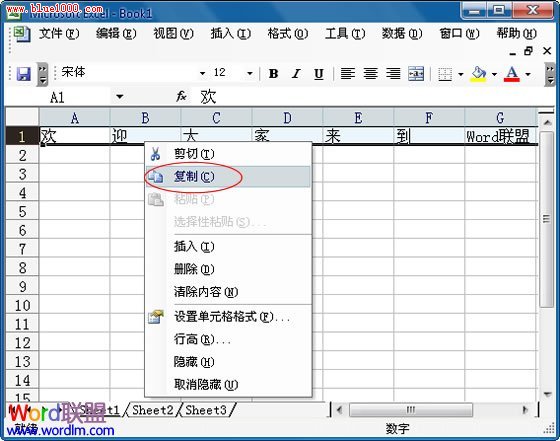Select column A header
560x441 pixels.
[74, 118]
